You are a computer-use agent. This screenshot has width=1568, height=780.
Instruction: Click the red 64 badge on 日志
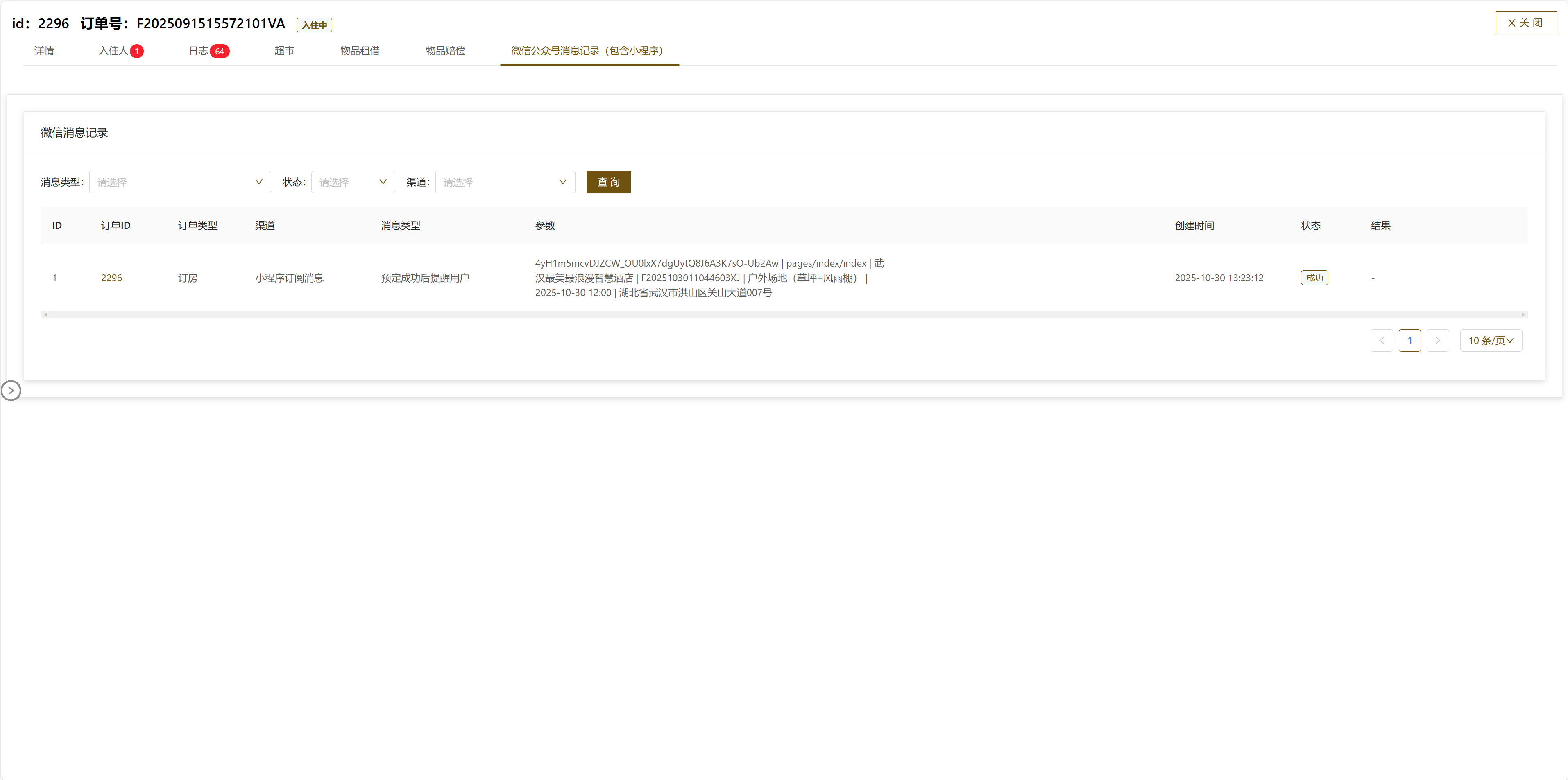[219, 51]
